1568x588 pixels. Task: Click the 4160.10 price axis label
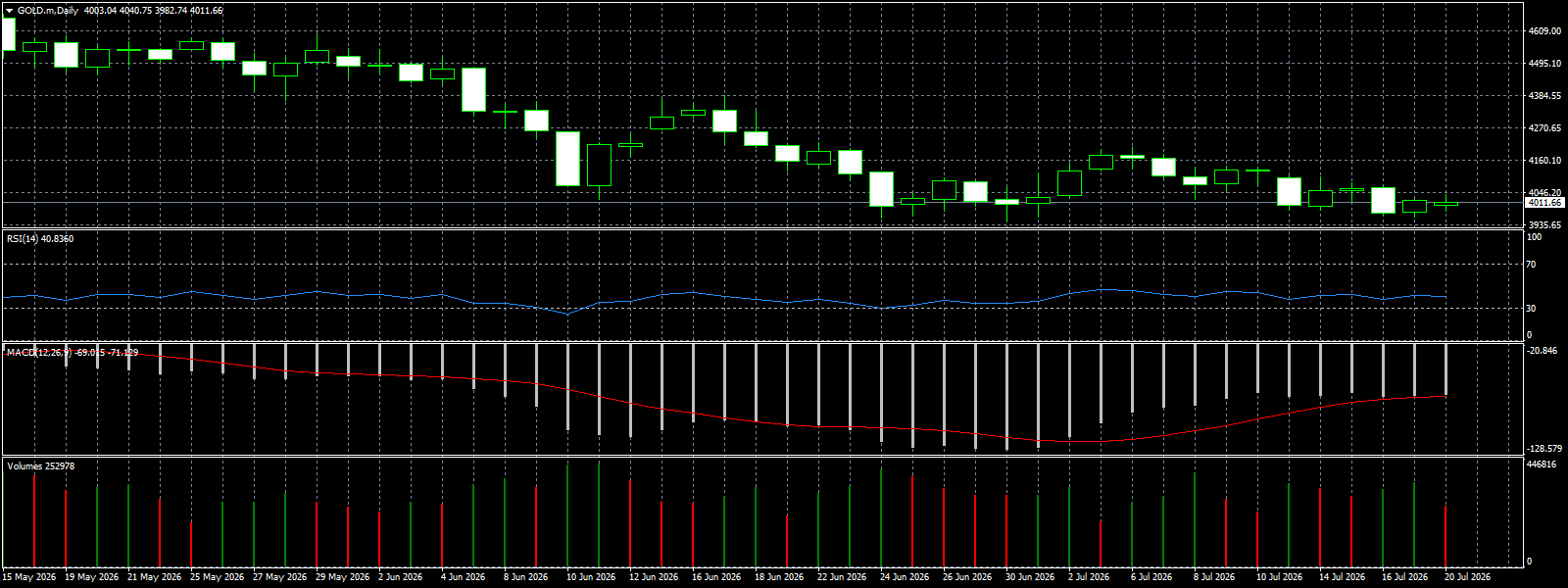click(1544, 161)
